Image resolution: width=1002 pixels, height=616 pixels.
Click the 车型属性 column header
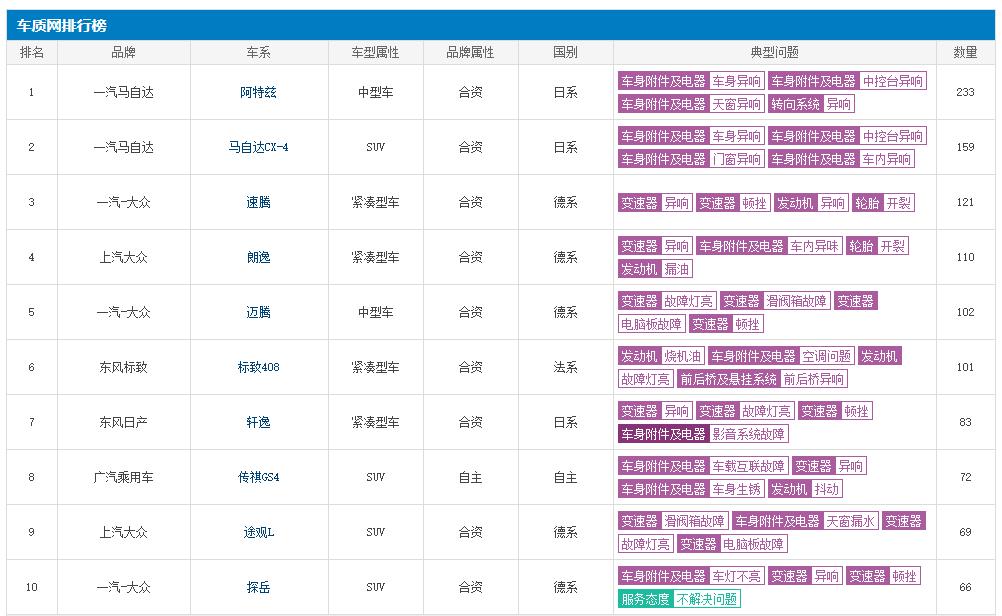tap(375, 52)
